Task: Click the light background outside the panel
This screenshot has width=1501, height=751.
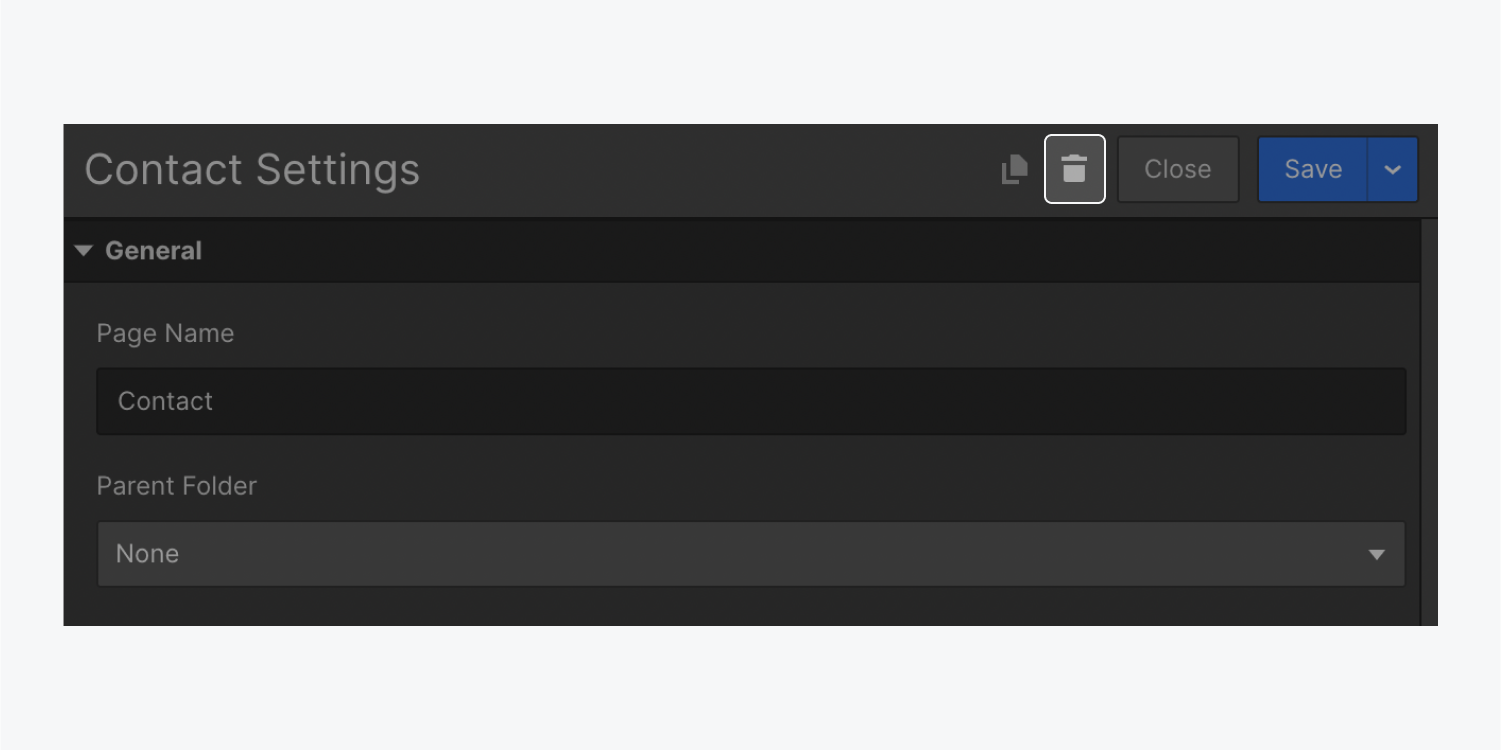Action: click(x=750, y=60)
